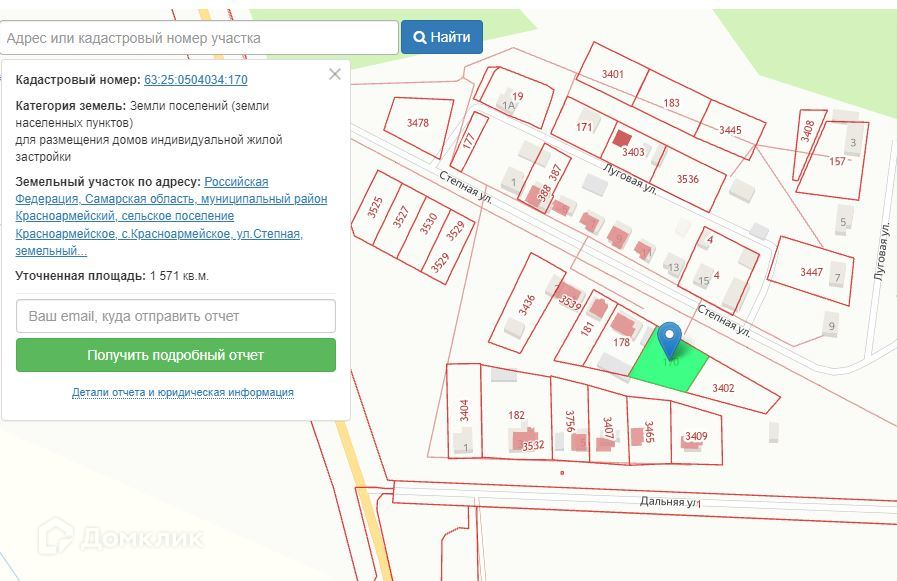Click the Найти search button
Image resolution: width=897 pixels, height=581 pixels.
point(442,37)
